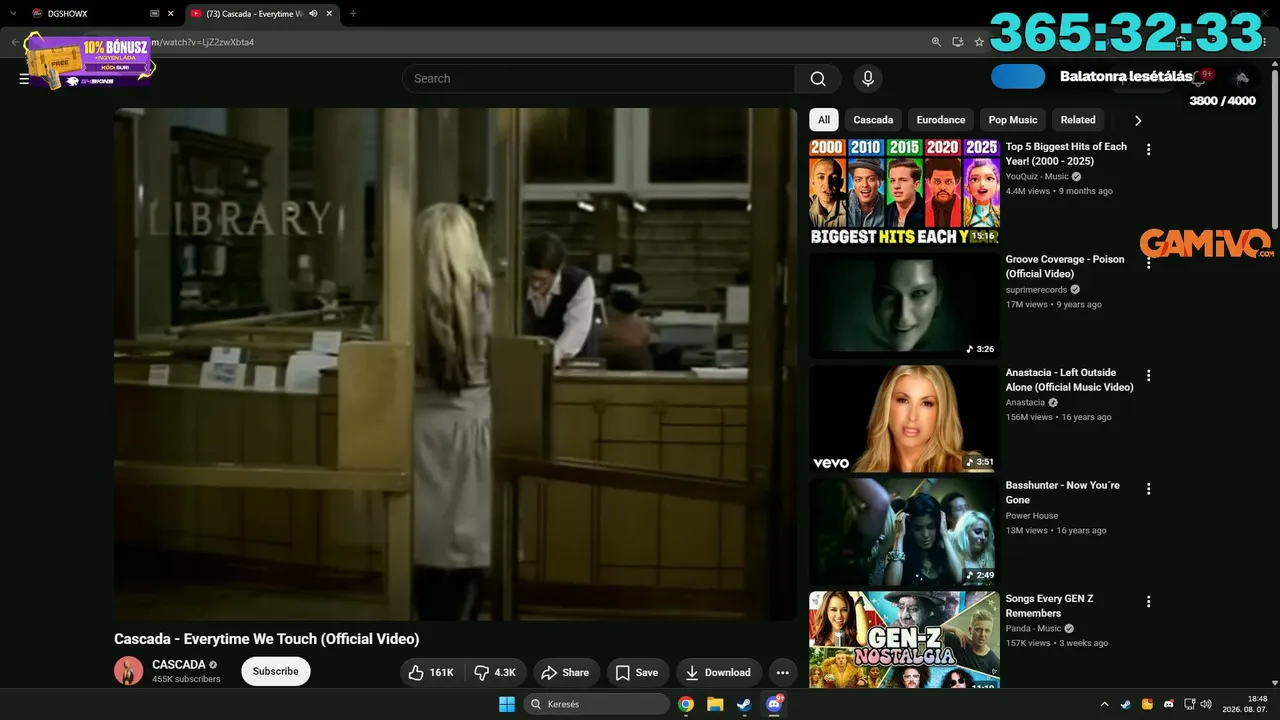Screen dimensions: 1280x720
Task: Open options menu for Anastacia Left Outside Alone
Action: pos(1149,376)
